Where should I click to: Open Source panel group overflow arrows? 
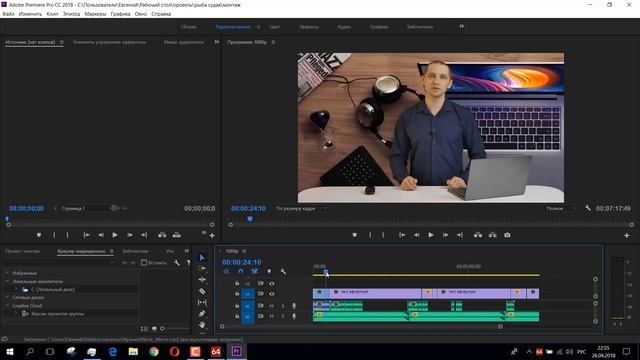[x=216, y=42]
